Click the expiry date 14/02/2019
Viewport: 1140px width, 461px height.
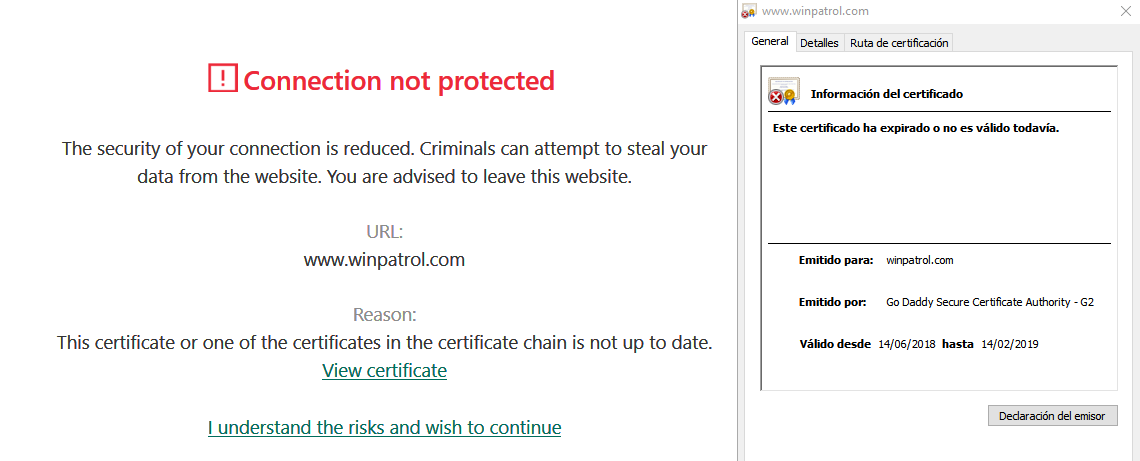[x=1010, y=344]
